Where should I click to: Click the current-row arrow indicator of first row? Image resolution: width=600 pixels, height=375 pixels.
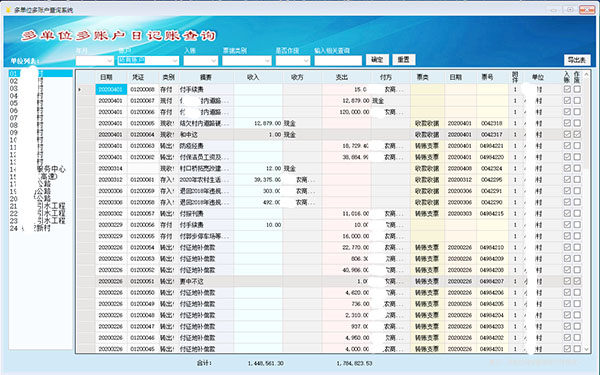(80, 90)
